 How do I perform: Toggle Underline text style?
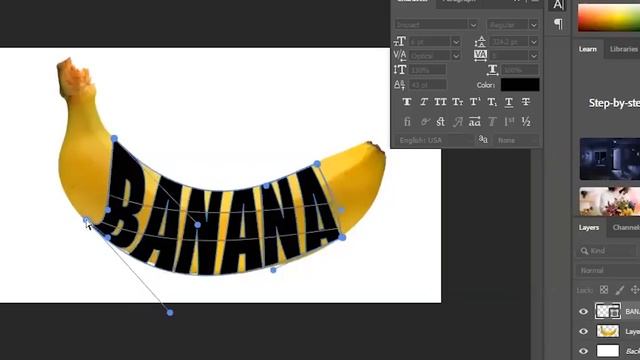[x=509, y=102]
